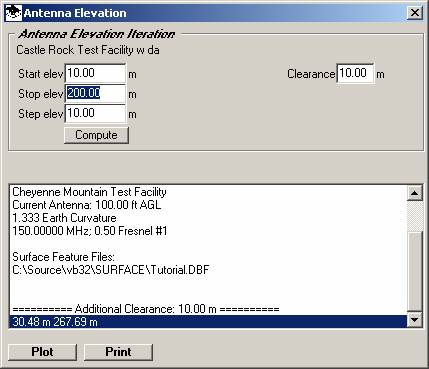The width and height of the screenshot is (429, 369).
Task: Open the Plot button
Action: click(x=42, y=352)
